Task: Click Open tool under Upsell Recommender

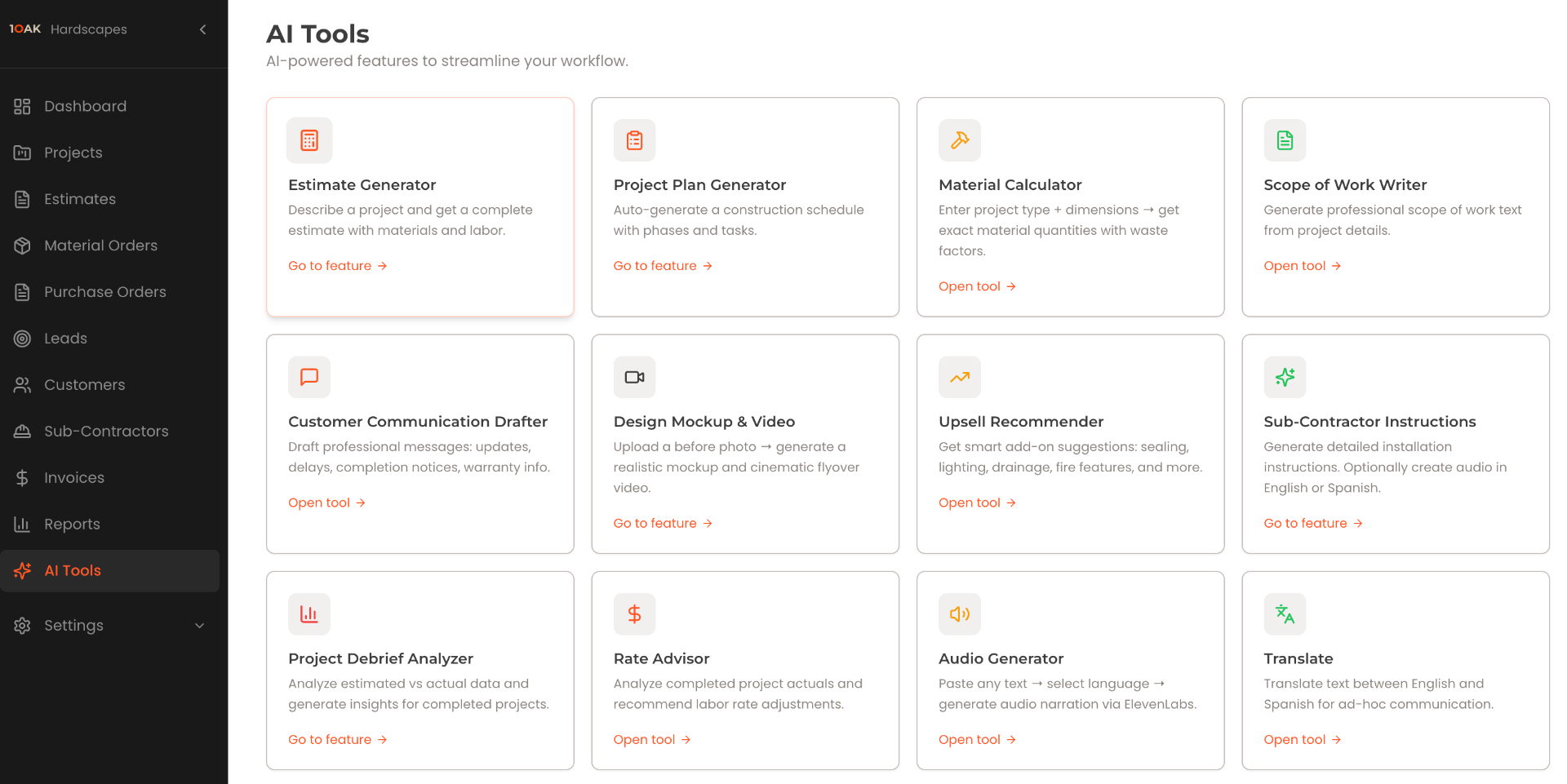Action: point(977,503)
